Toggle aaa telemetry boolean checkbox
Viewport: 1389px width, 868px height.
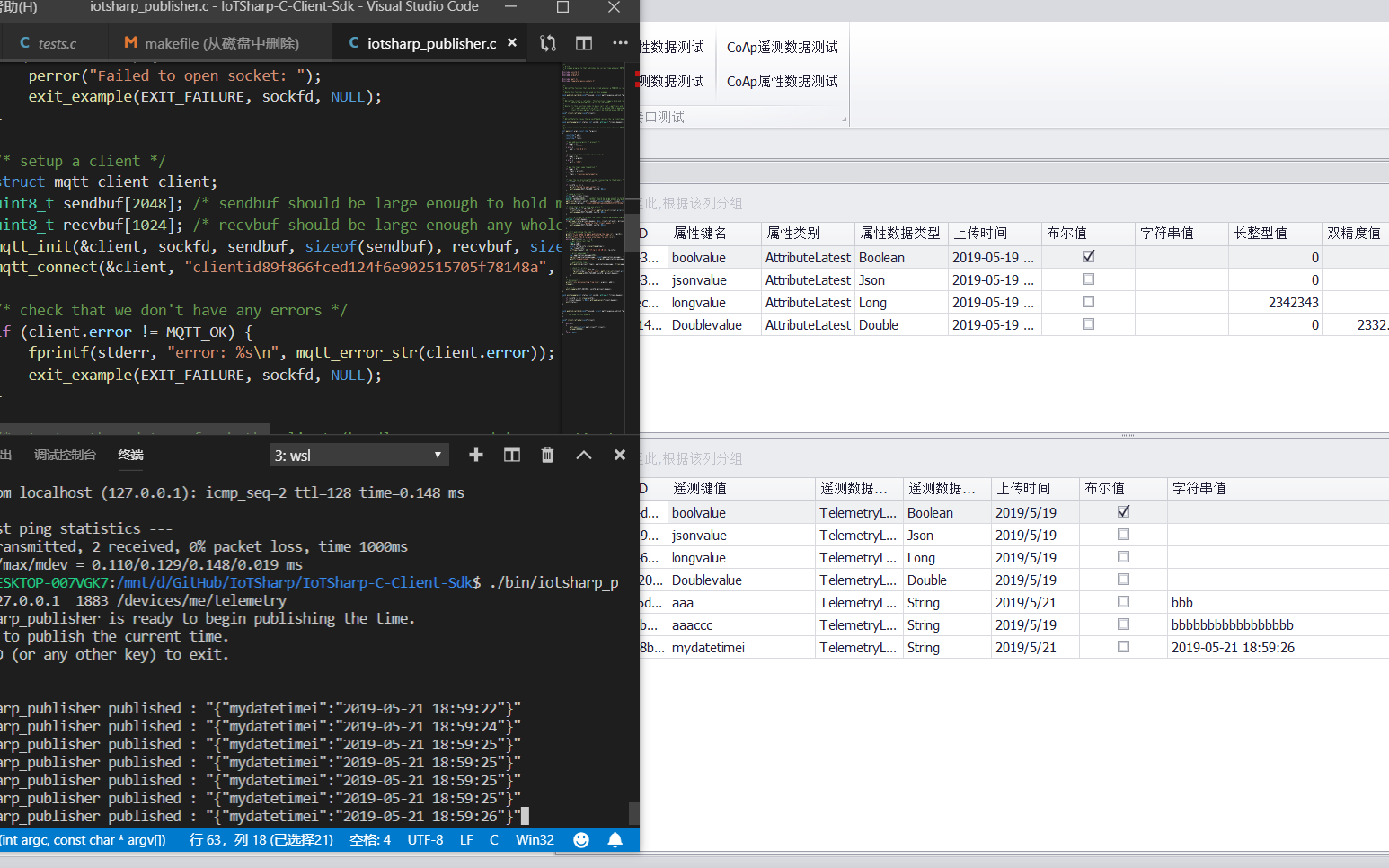pyautogui.click(x=1123, y=602)
